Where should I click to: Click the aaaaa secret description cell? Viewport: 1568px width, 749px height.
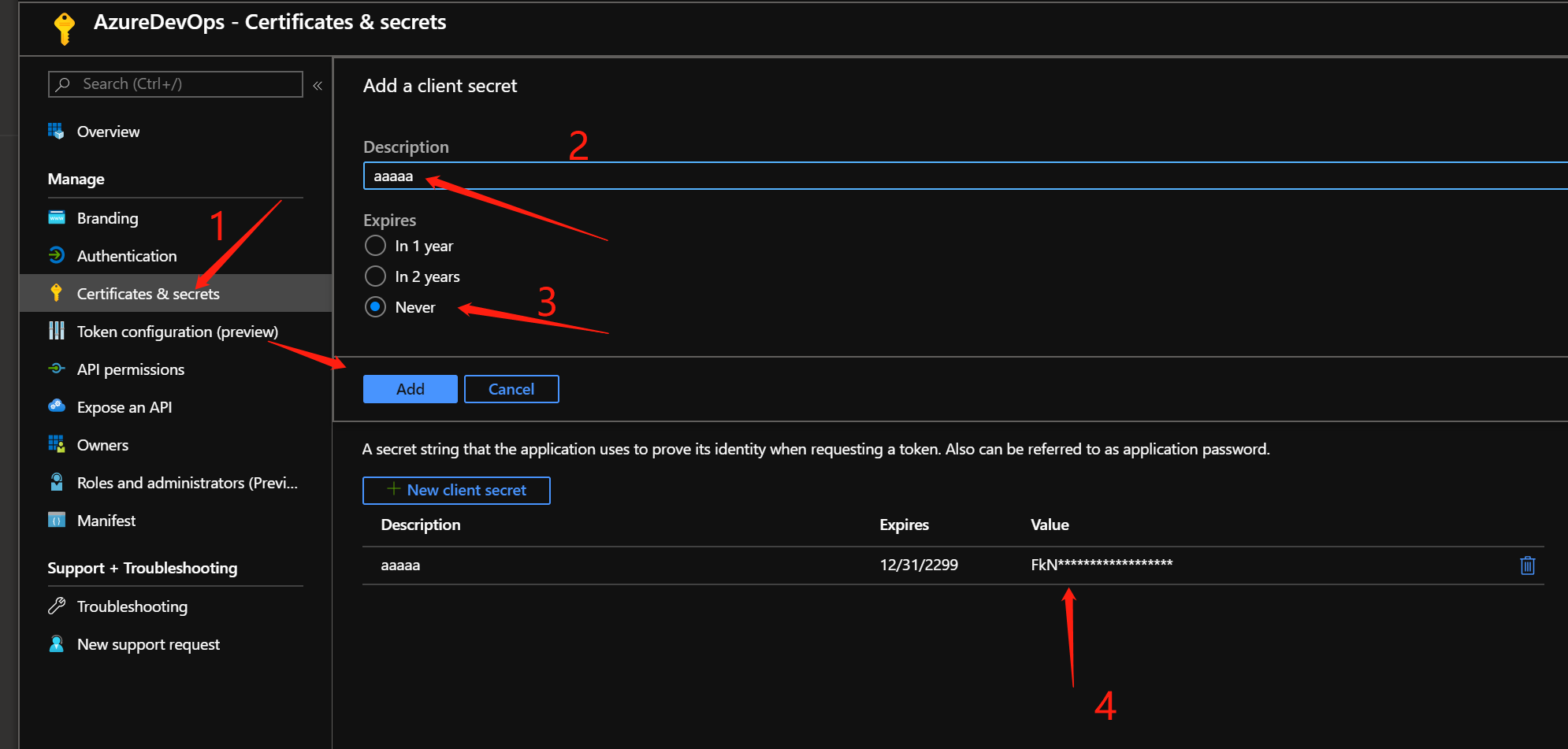400,565
